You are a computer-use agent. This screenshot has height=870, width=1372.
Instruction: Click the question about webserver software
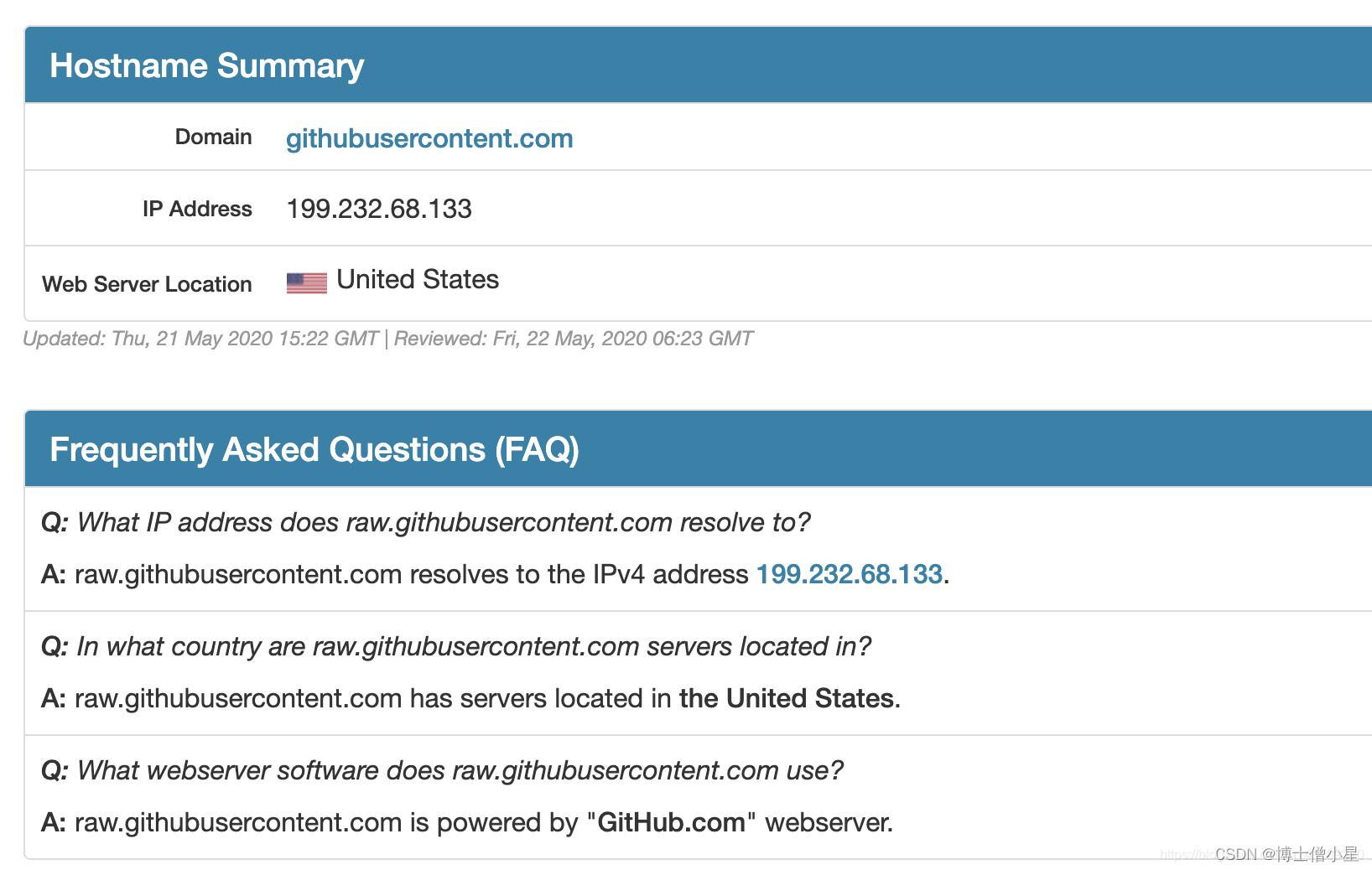442,770
